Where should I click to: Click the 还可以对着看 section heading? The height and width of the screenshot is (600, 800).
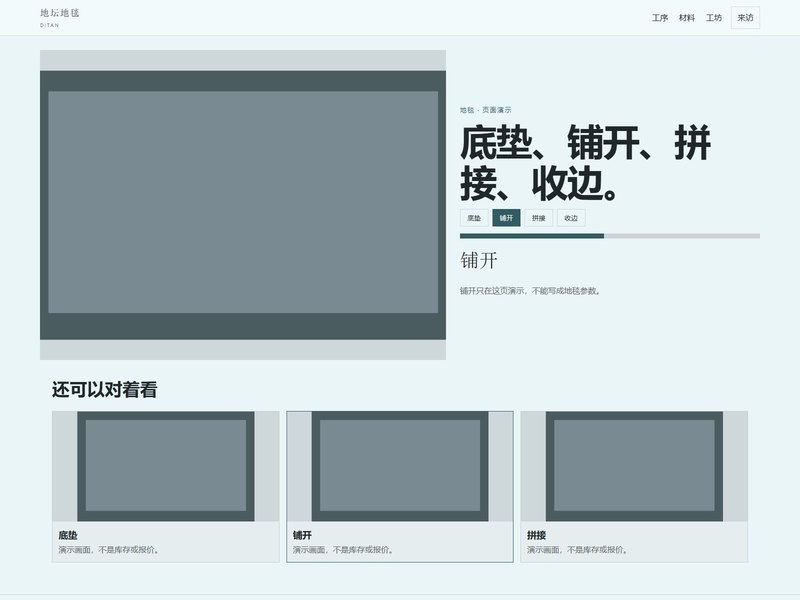(x=105, y=390)
